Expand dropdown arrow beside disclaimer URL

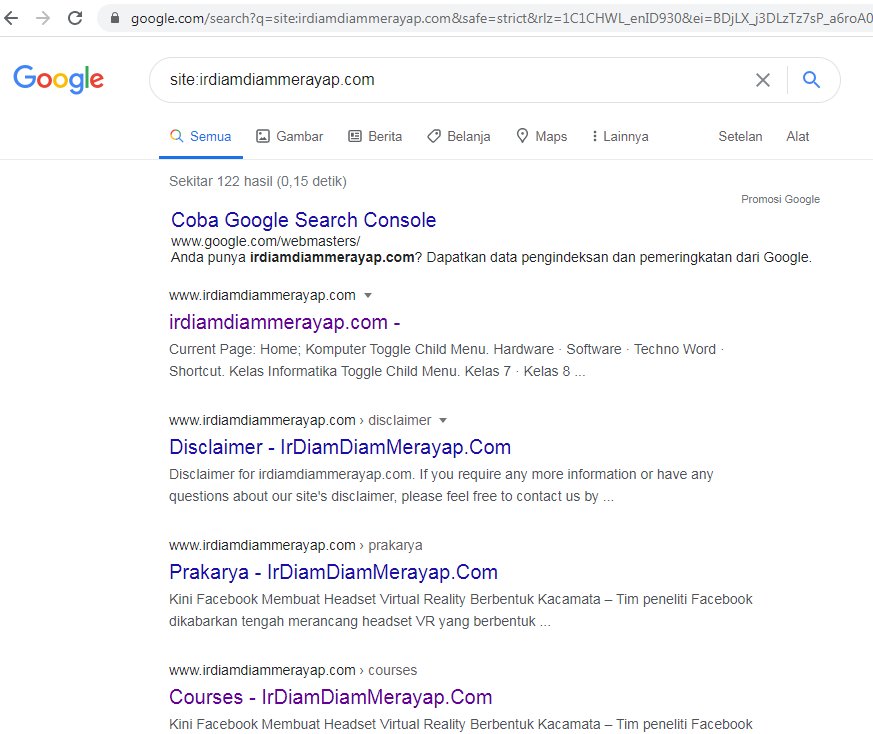point(443,420)
